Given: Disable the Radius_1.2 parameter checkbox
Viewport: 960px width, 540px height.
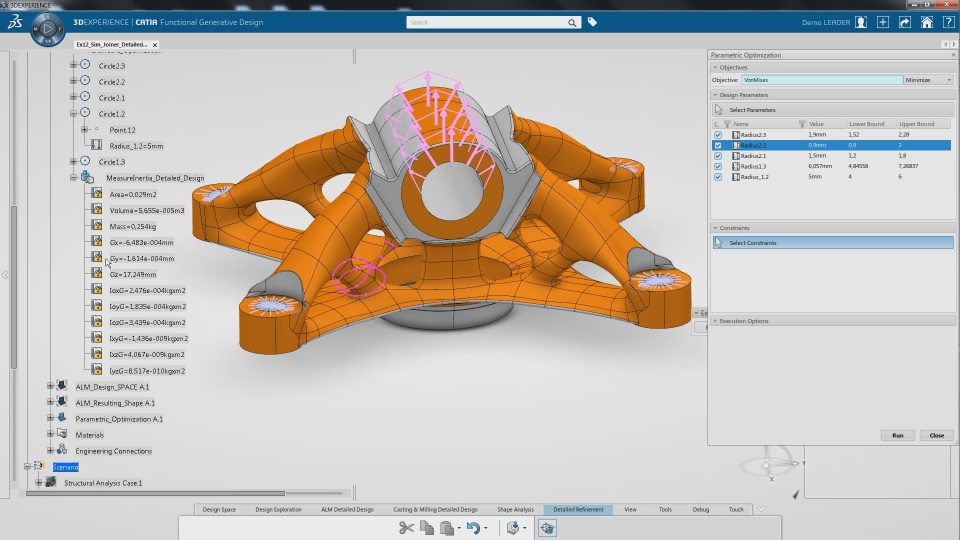Looking at the screenshot, I should point(718,177).
